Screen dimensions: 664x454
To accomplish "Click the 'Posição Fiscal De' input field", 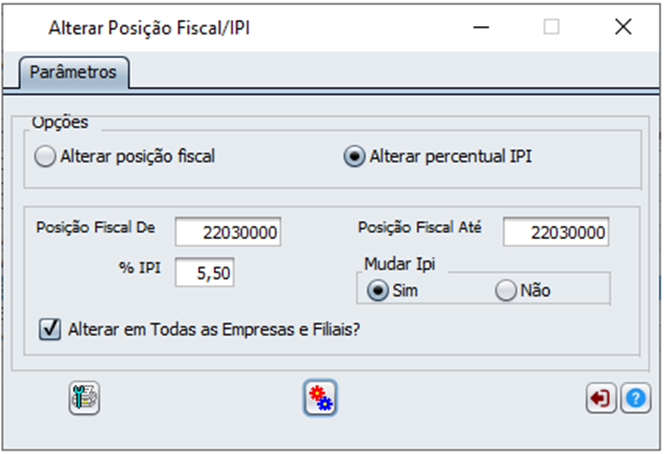I will pyautogui.click(x=228, y=232).
